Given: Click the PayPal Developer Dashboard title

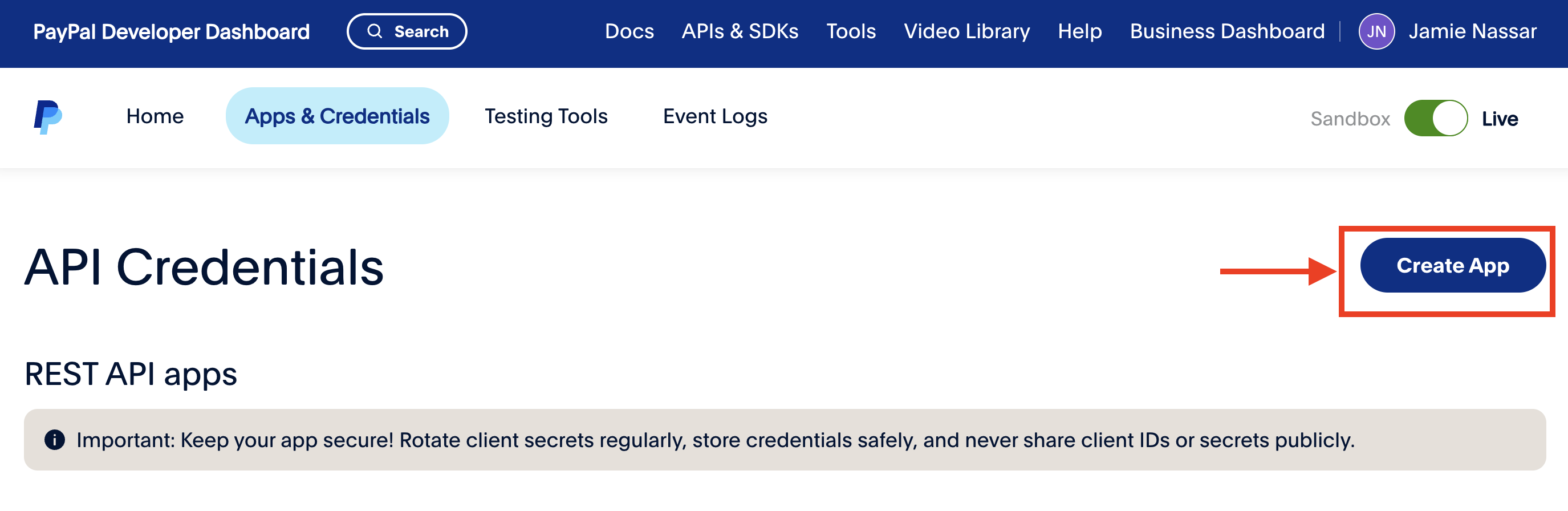Looking at the screenshot, I should [x=171, y=32].
